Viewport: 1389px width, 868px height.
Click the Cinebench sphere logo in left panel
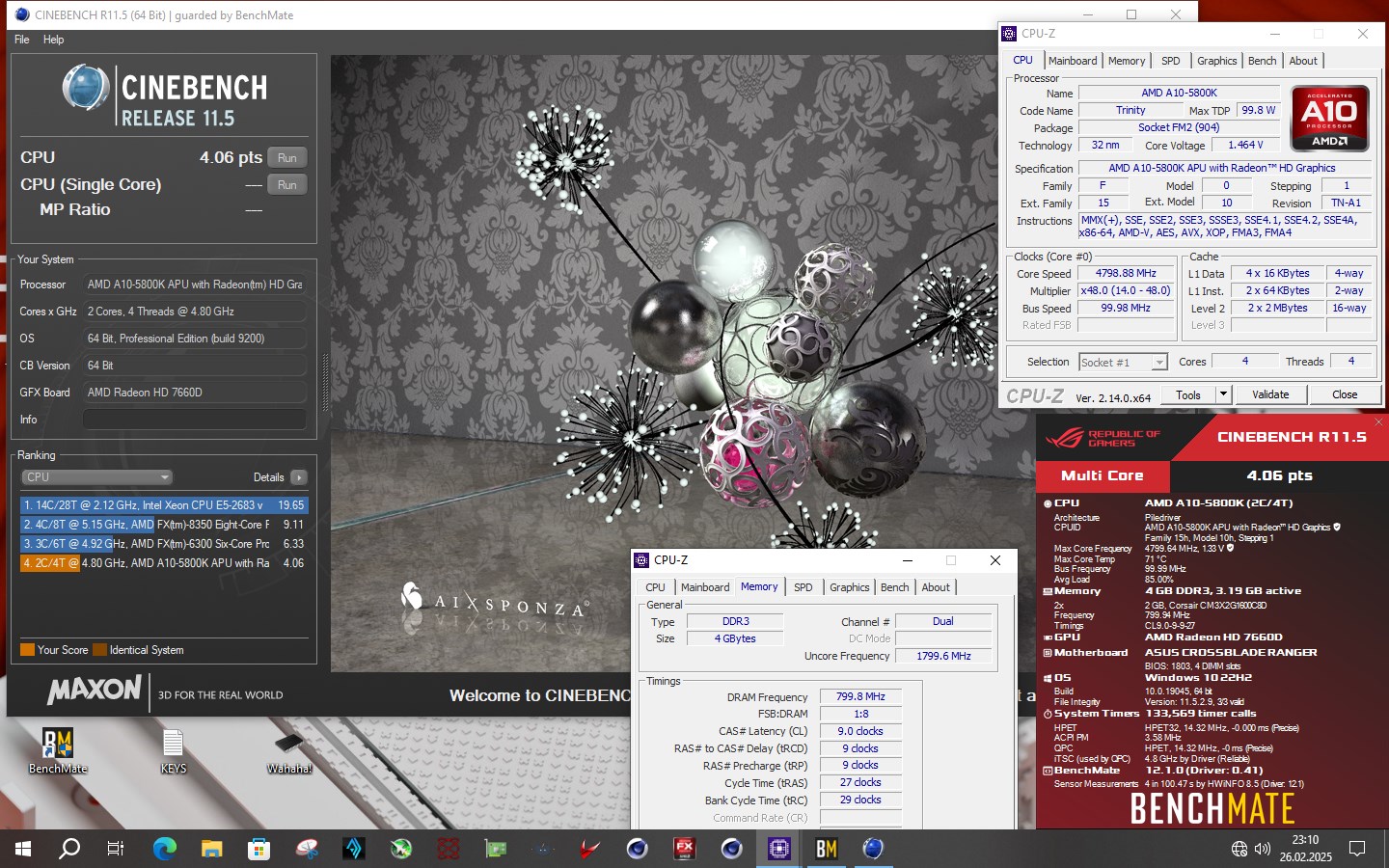tap(86, 88)
